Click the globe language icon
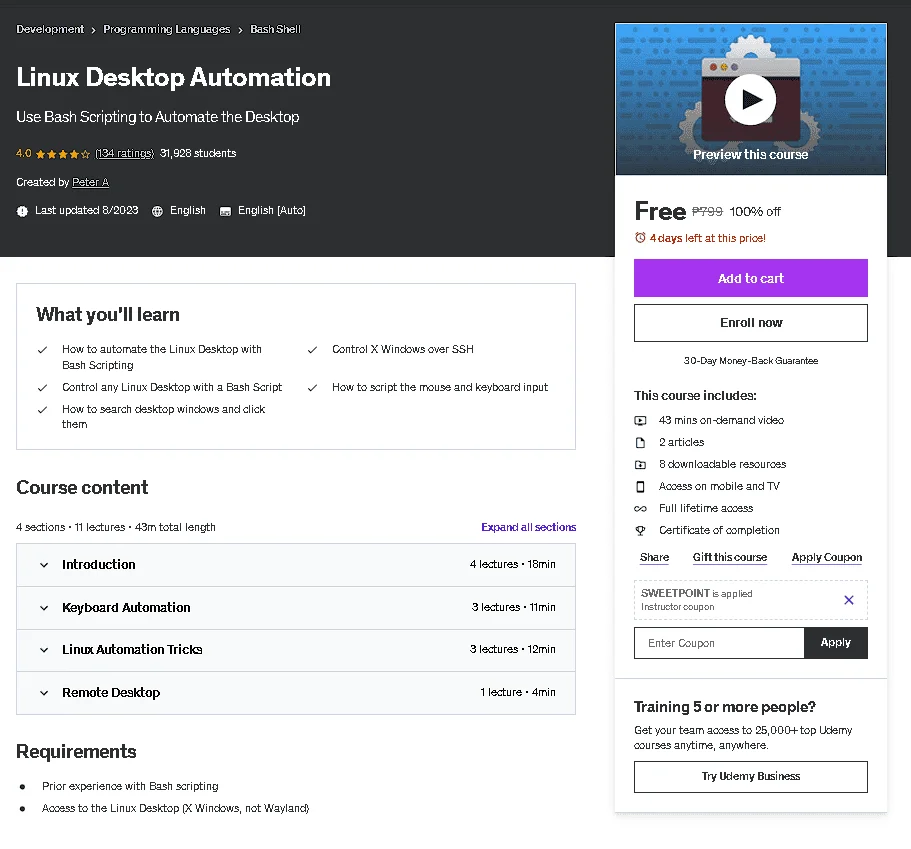 pyautogui.click(x=157, y=212)
